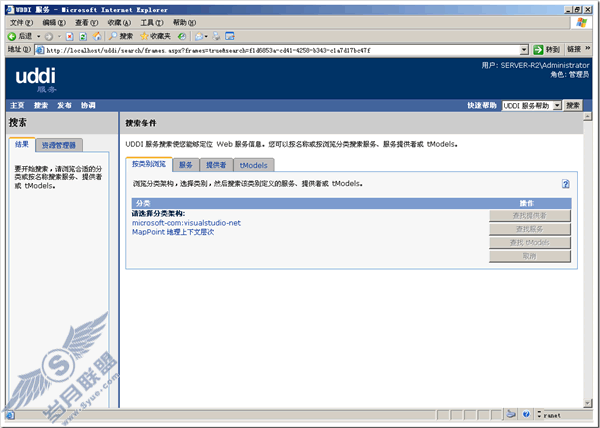
Task: Open the 搜索 magnifier toolbar button
Action: (121, 36)
